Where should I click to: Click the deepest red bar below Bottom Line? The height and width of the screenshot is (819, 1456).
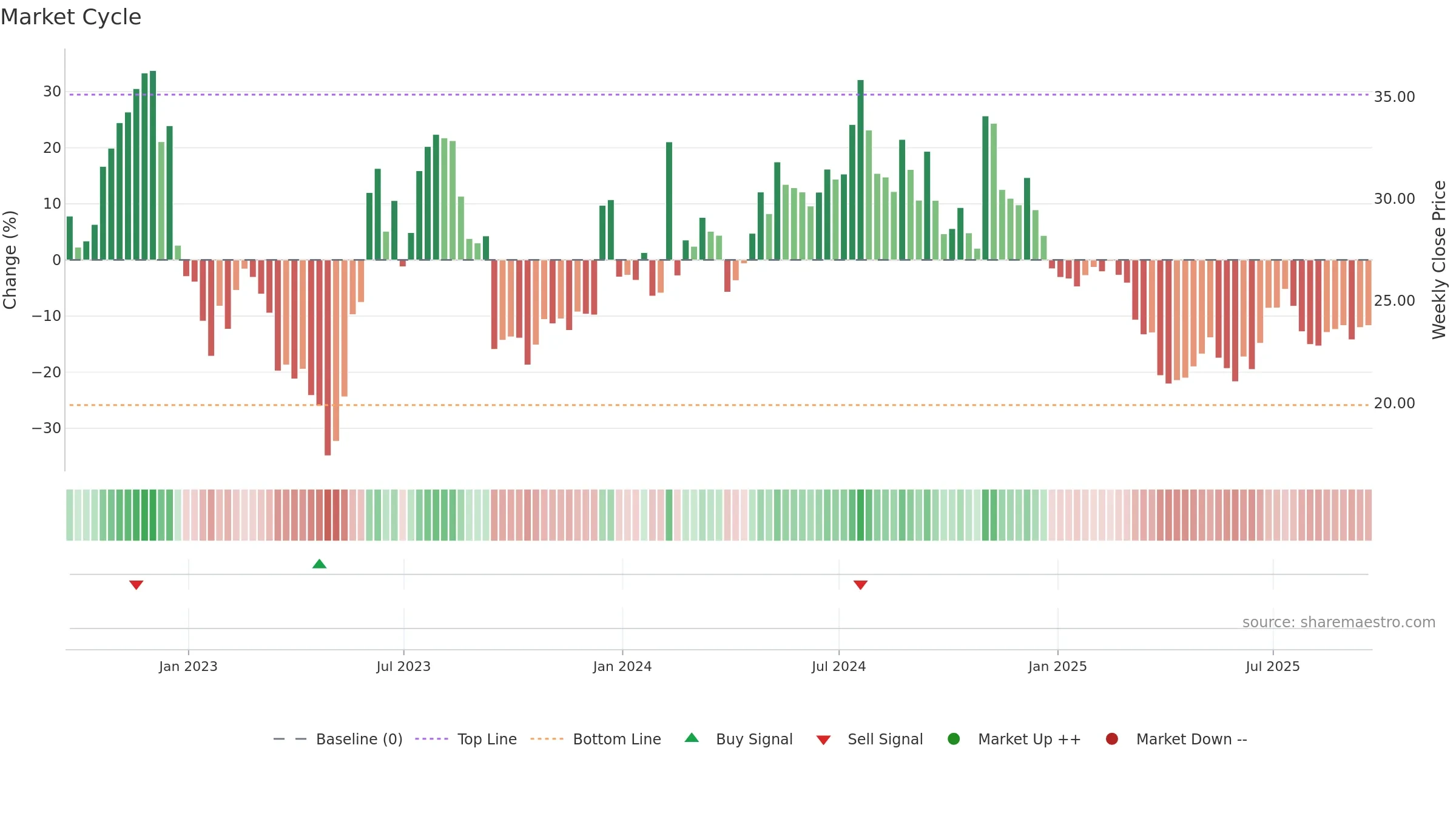coord(328,357)
